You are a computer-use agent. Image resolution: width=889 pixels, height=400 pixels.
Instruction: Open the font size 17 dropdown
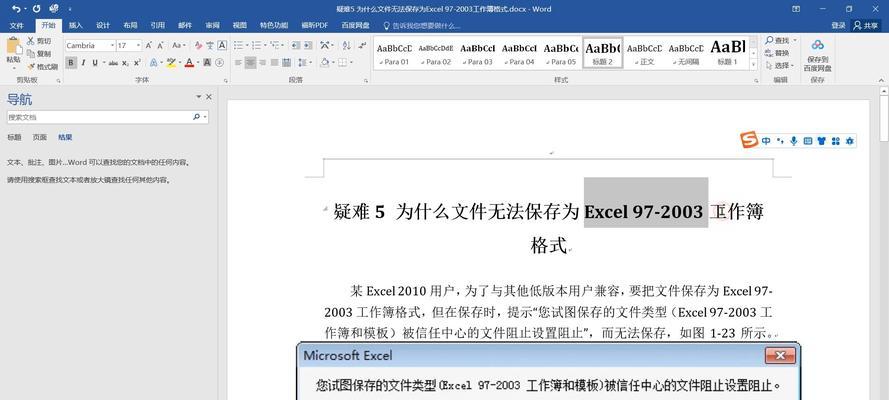click(x=138, y=45)
